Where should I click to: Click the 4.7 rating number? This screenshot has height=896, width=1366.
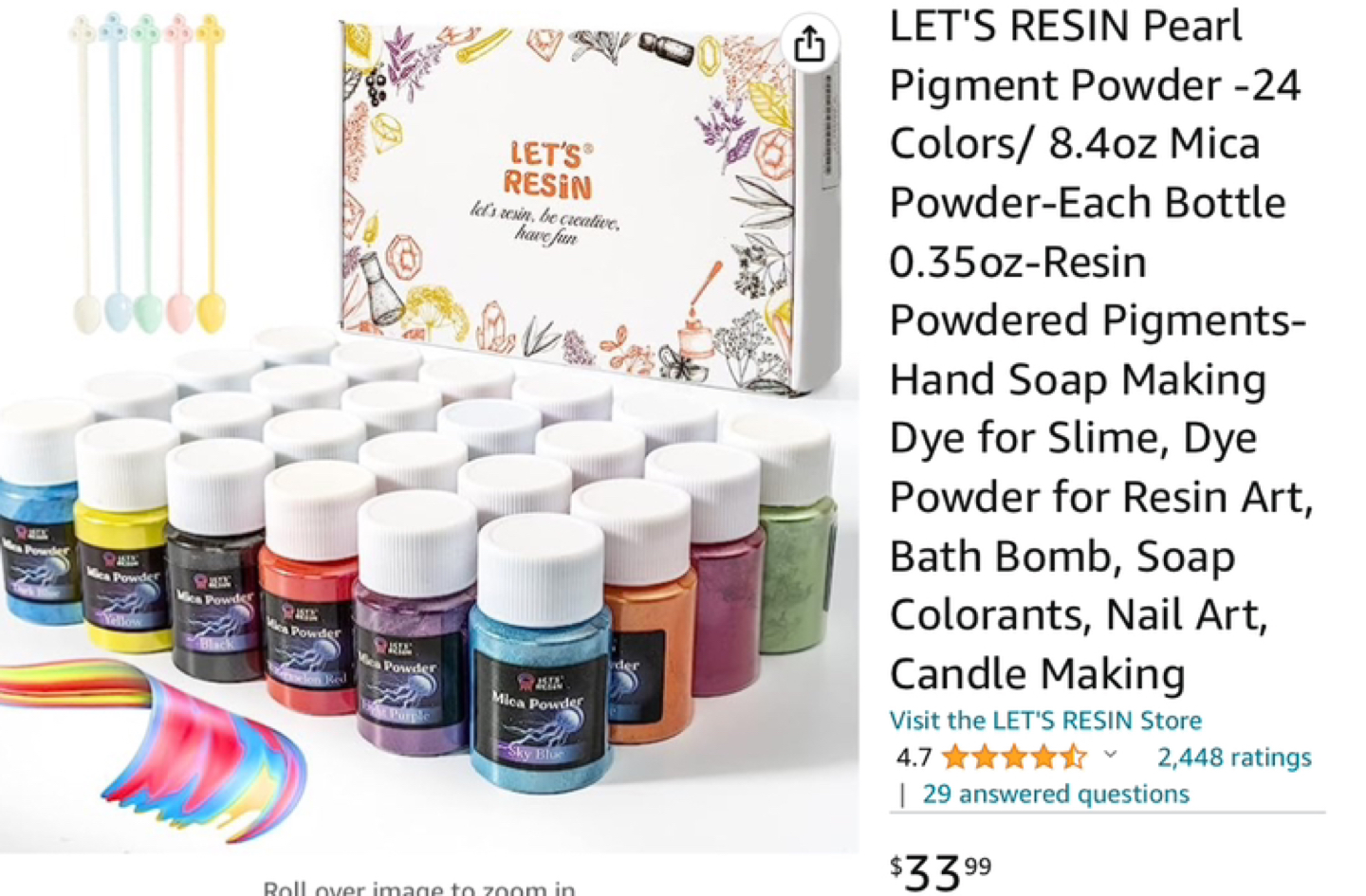(914, 758)
